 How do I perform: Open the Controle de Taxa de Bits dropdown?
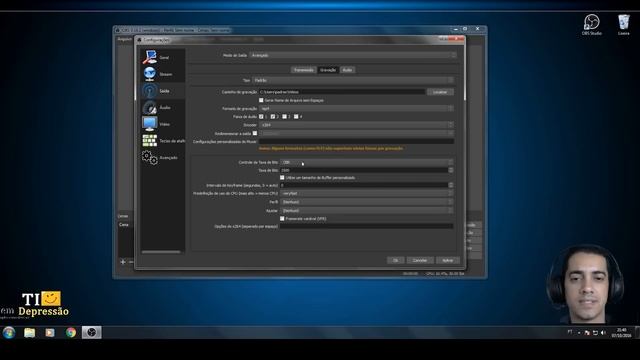click(x=367, y=162)
